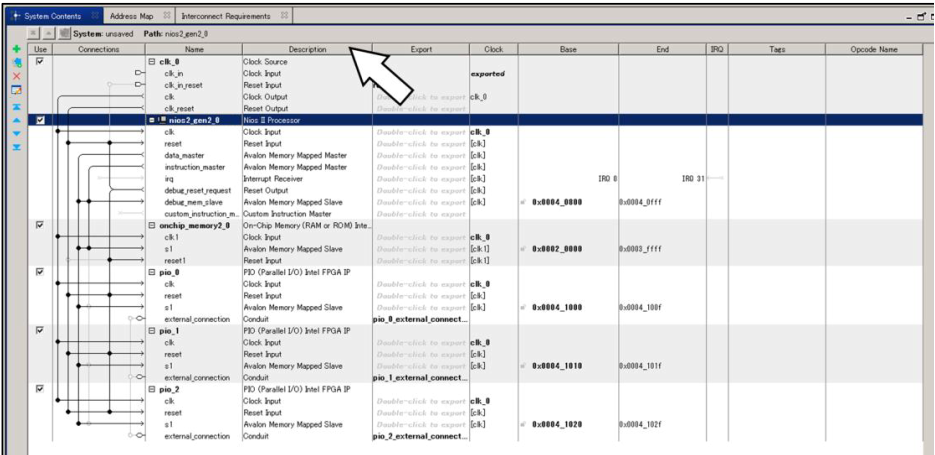Click the Description column header
The height and width of the screenshot is (455, 935).
[x=307, y=48]
